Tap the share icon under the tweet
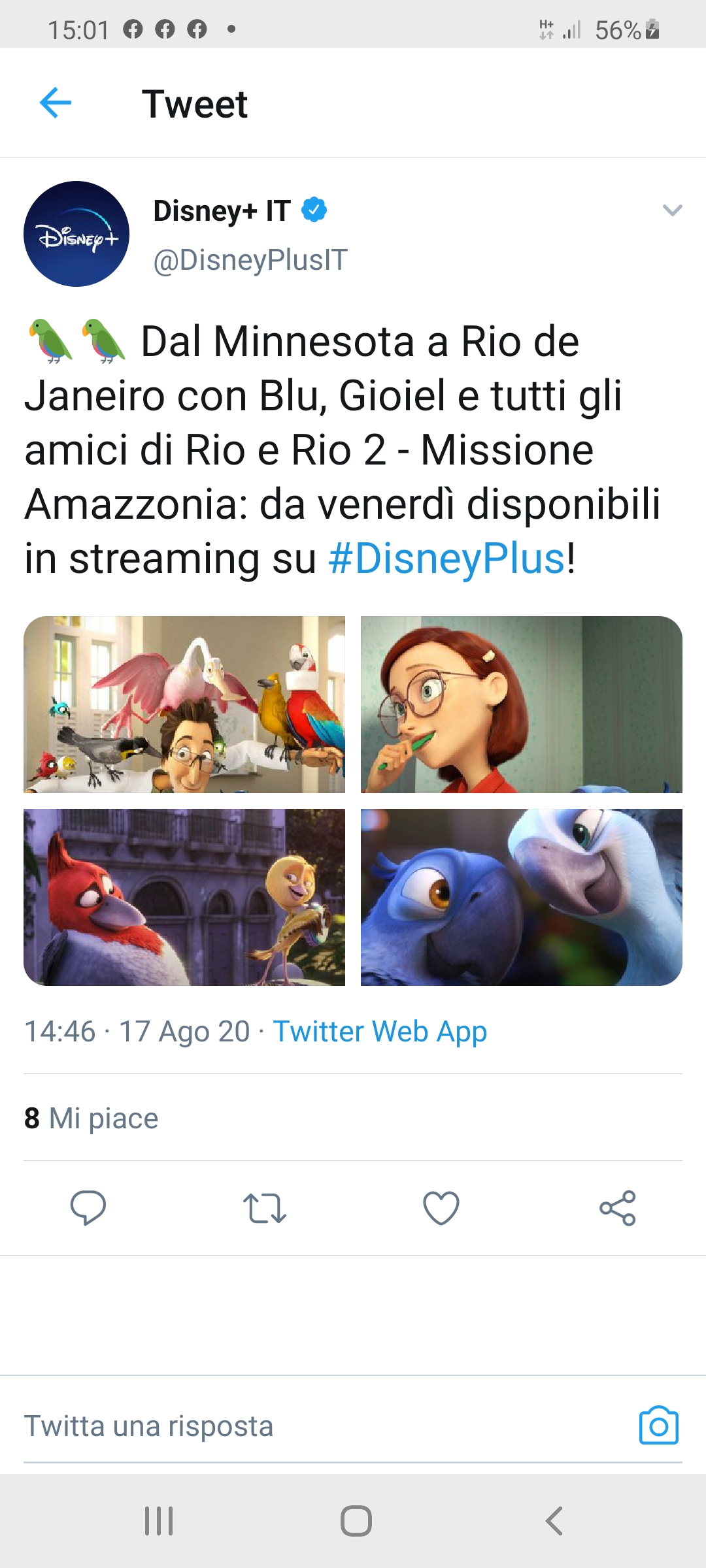 pos(618,1208)
